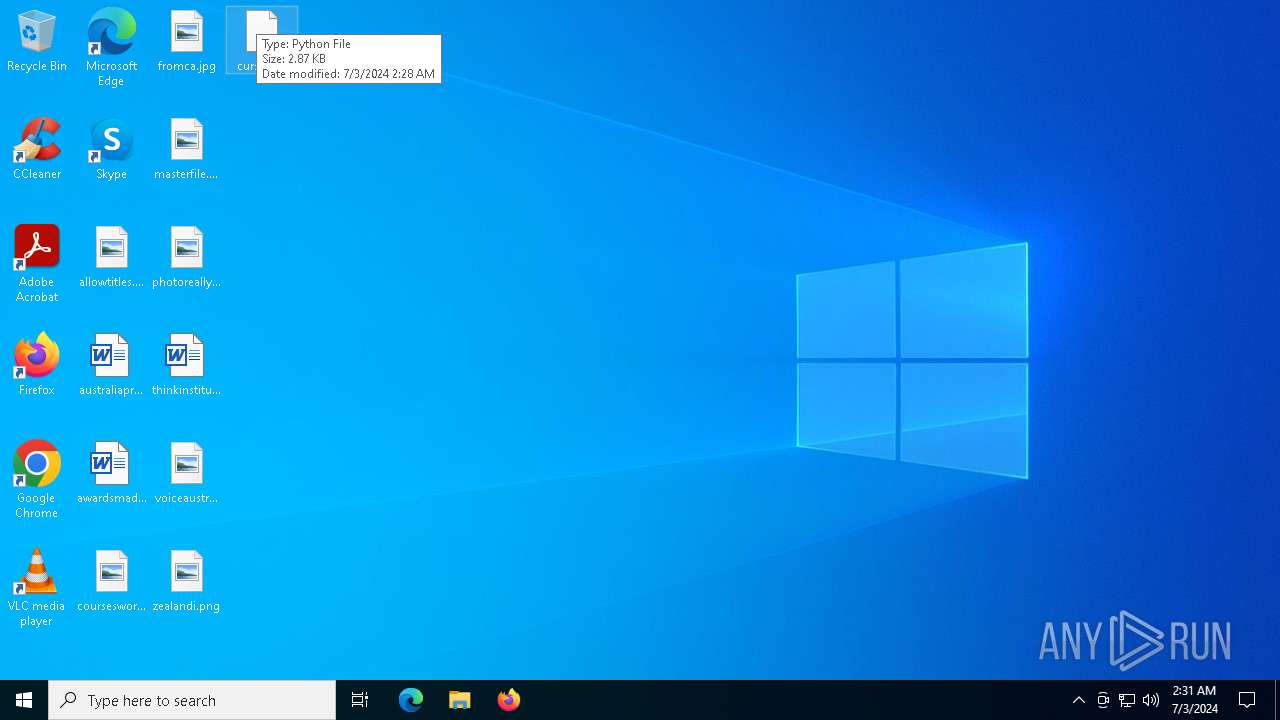This screenshot has height=720, width=1280.
Task: Launch Edge from the taskbar
Action: pyautogui.click(x=411, y=700)
